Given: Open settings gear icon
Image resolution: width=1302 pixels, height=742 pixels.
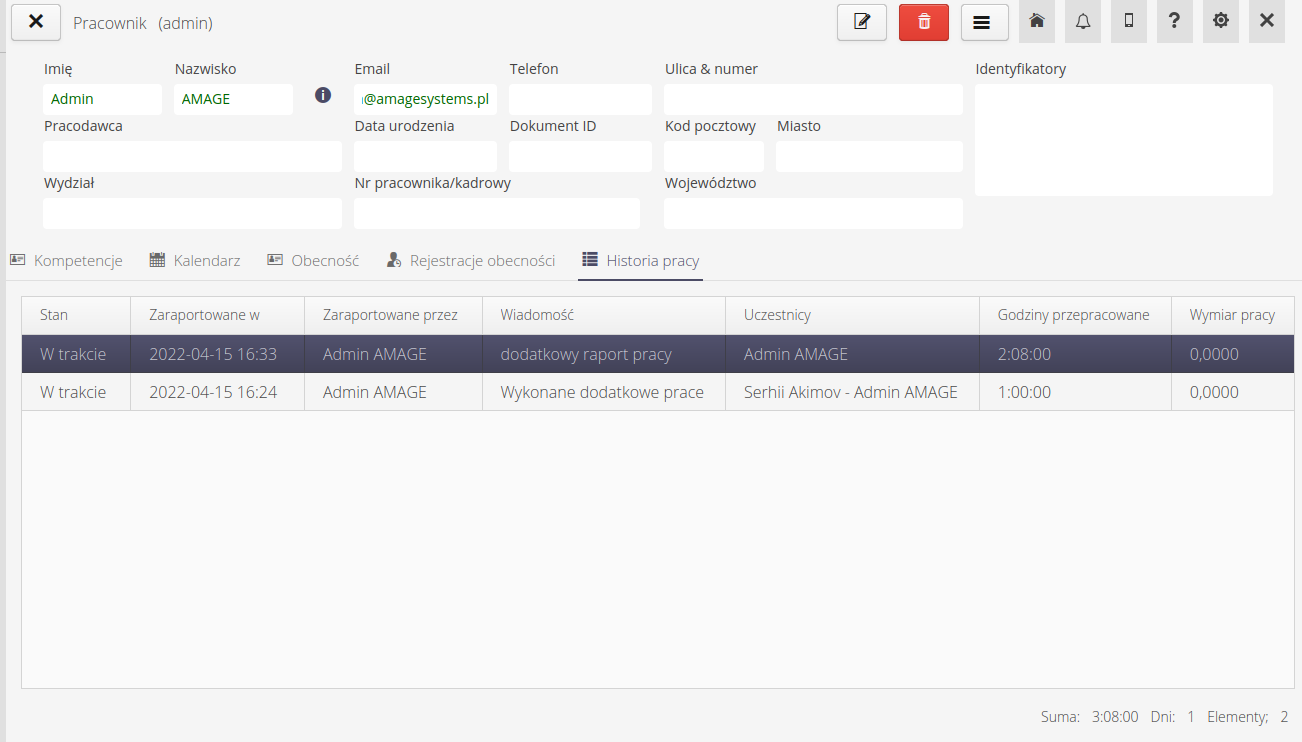Looking at the screenshot, I should (1220, 21).
